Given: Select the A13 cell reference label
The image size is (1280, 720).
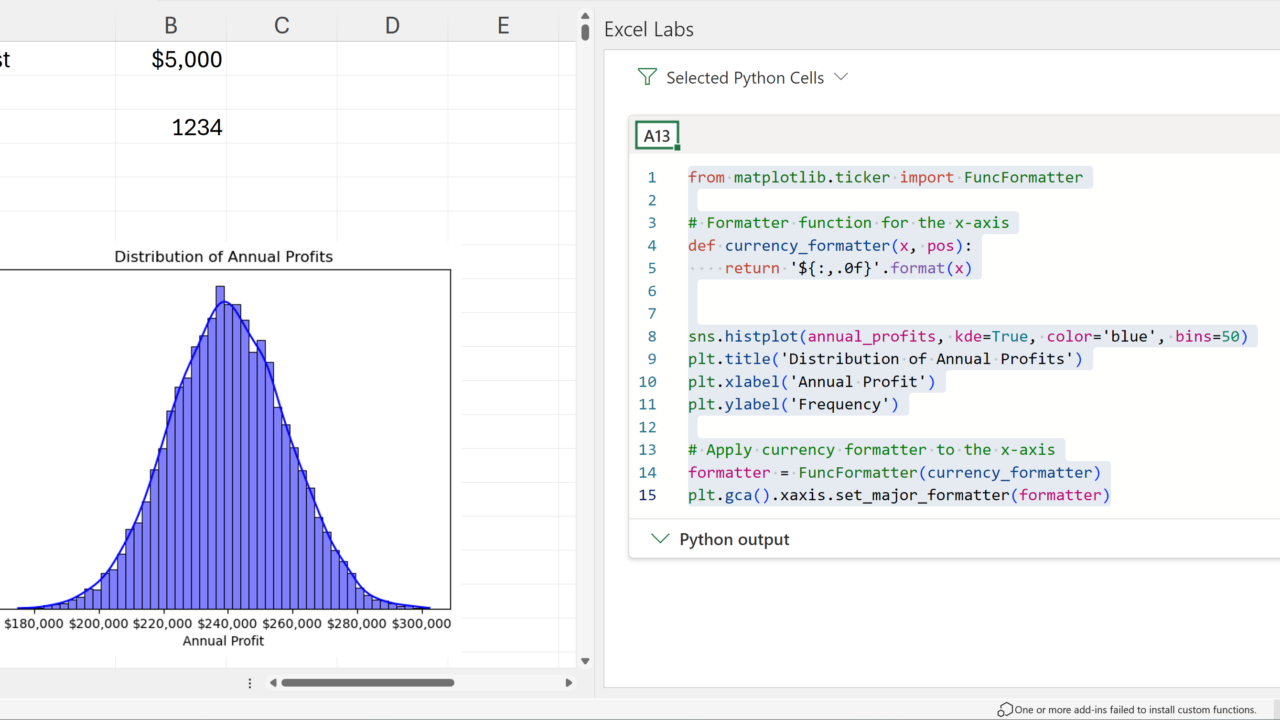Looking at the screenshot, I should coord(657,136).
